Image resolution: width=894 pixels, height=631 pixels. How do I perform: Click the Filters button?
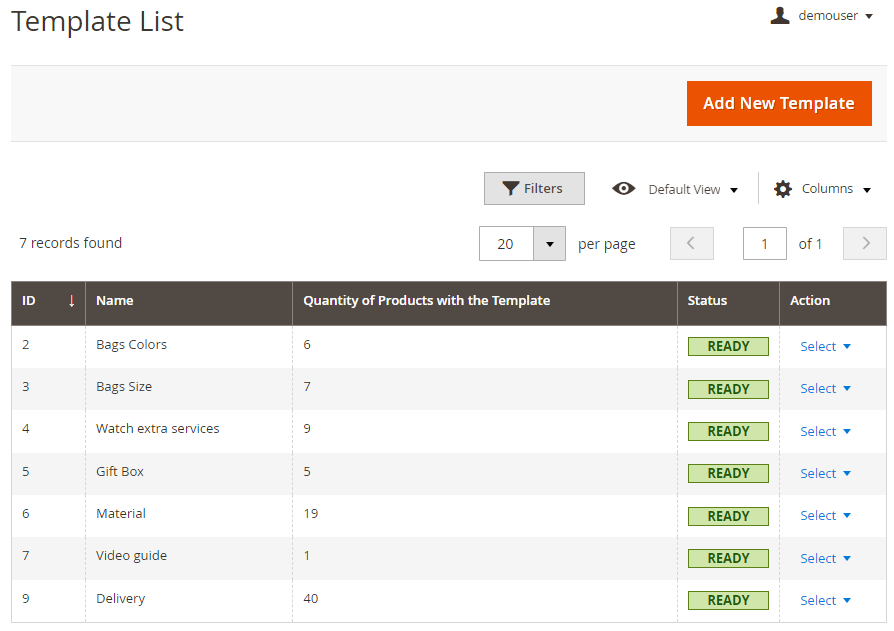point(534,188)
